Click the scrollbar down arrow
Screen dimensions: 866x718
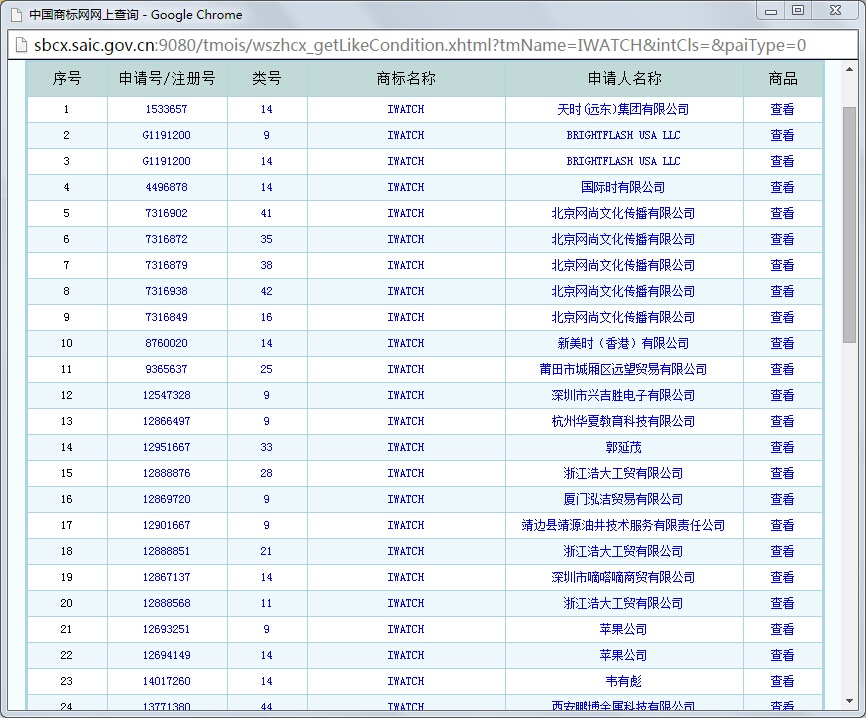click(x=849, y=701)
